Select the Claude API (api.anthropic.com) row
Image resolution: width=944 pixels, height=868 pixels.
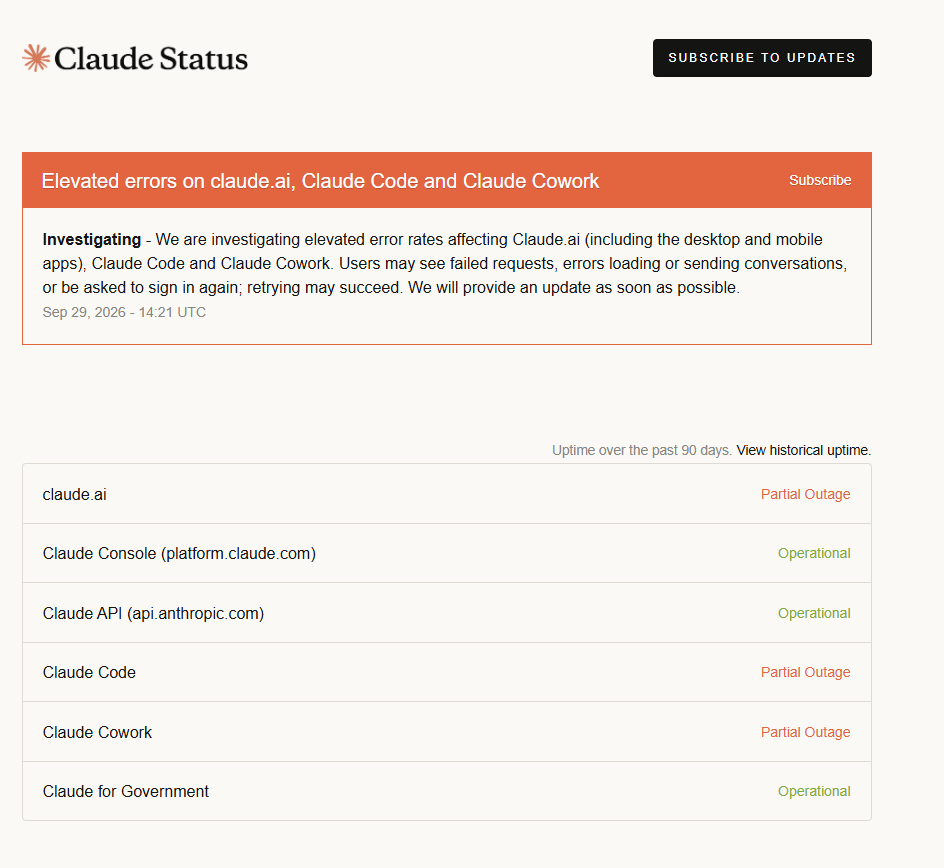click(447, 613)
